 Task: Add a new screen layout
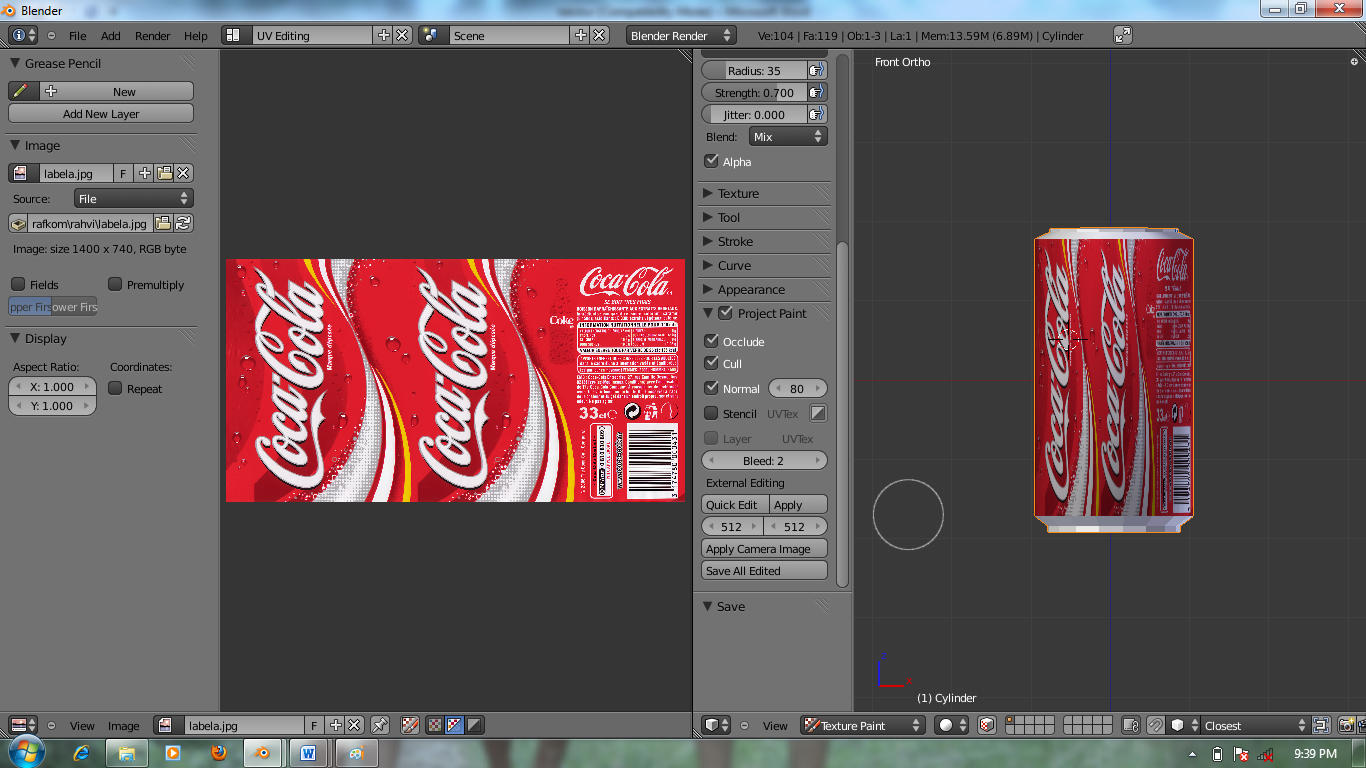(x=383, y=35)
